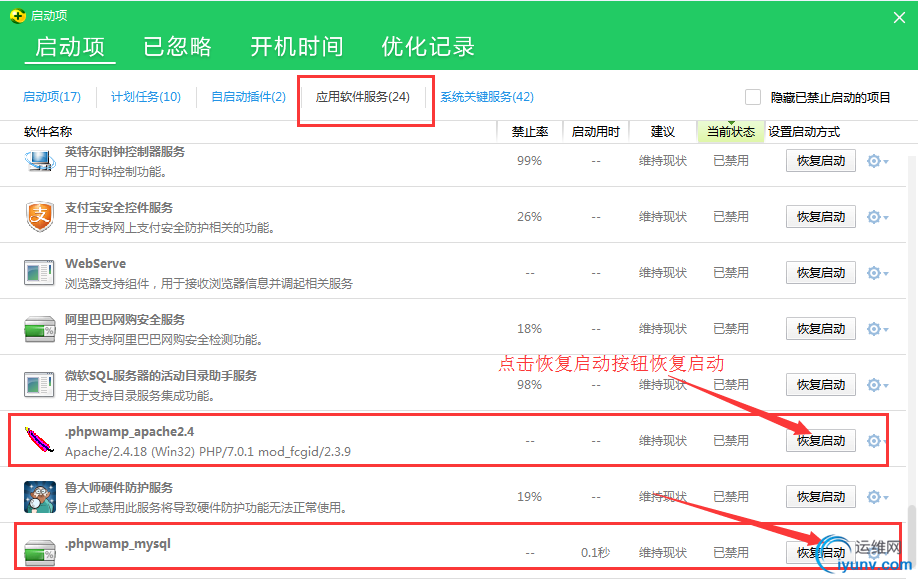The width and height of the screenshot is (918, 581).
Task: Open the 优化记录 tab
Action: 428,46
